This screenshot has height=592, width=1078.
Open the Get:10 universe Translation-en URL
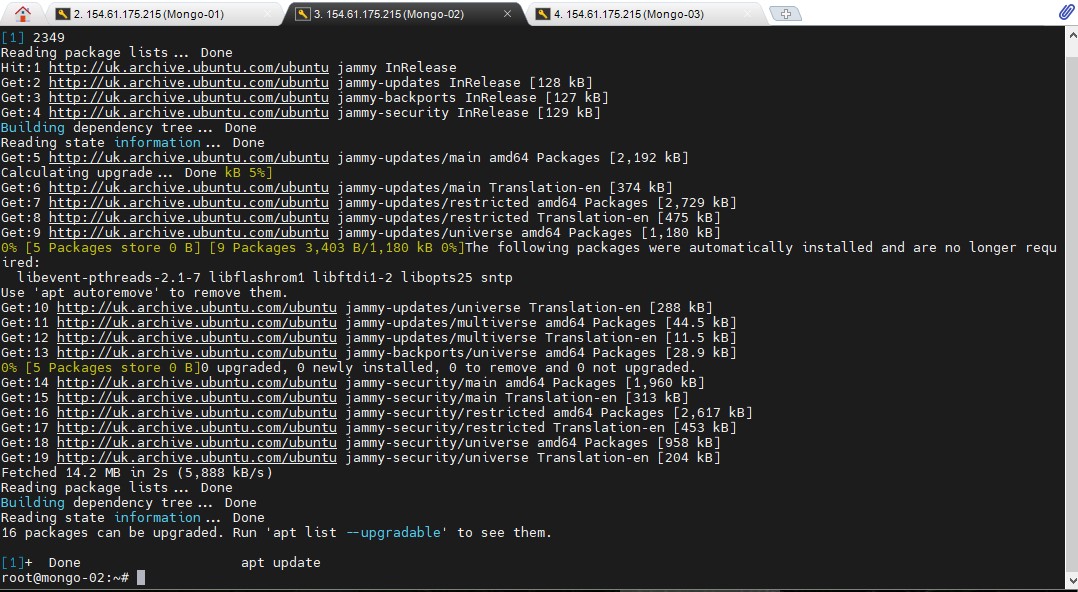pos(196,307)
